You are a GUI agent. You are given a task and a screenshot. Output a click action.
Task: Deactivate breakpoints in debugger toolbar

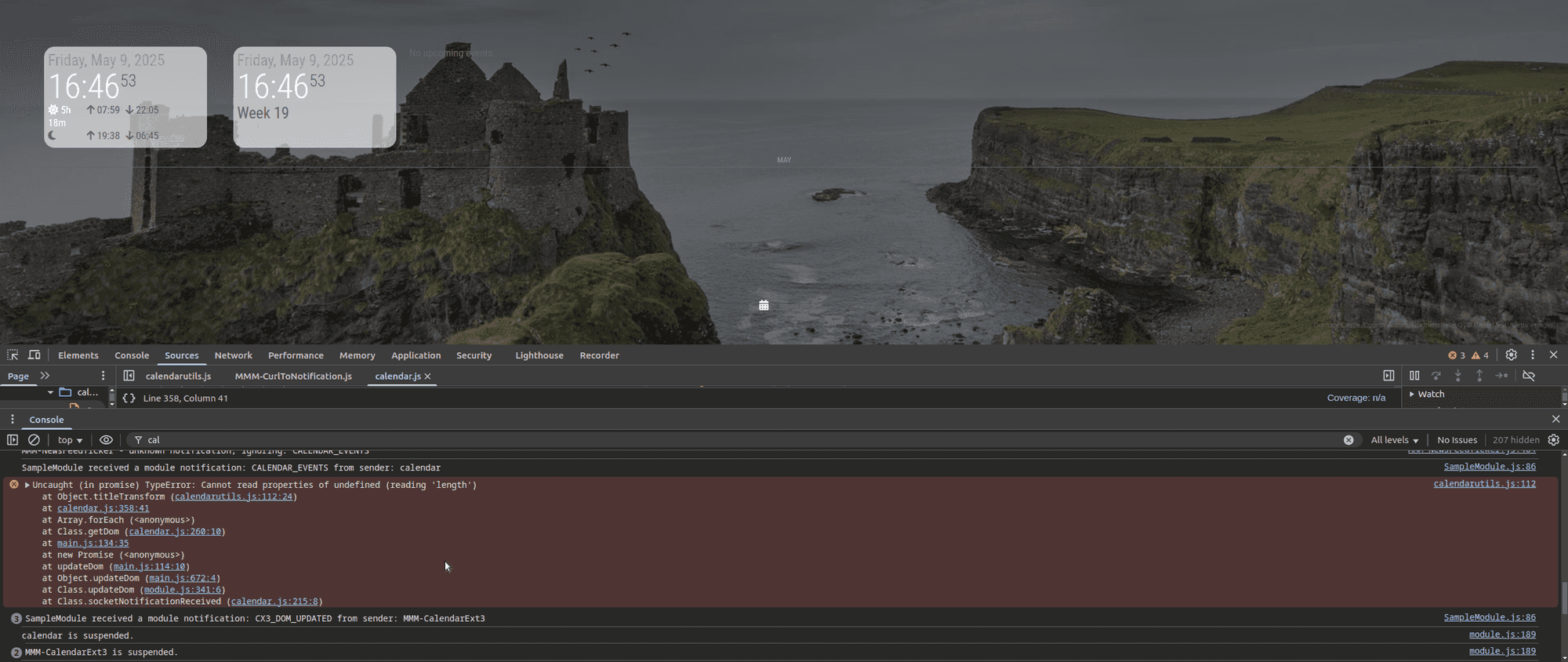[x=1529, y=376]
